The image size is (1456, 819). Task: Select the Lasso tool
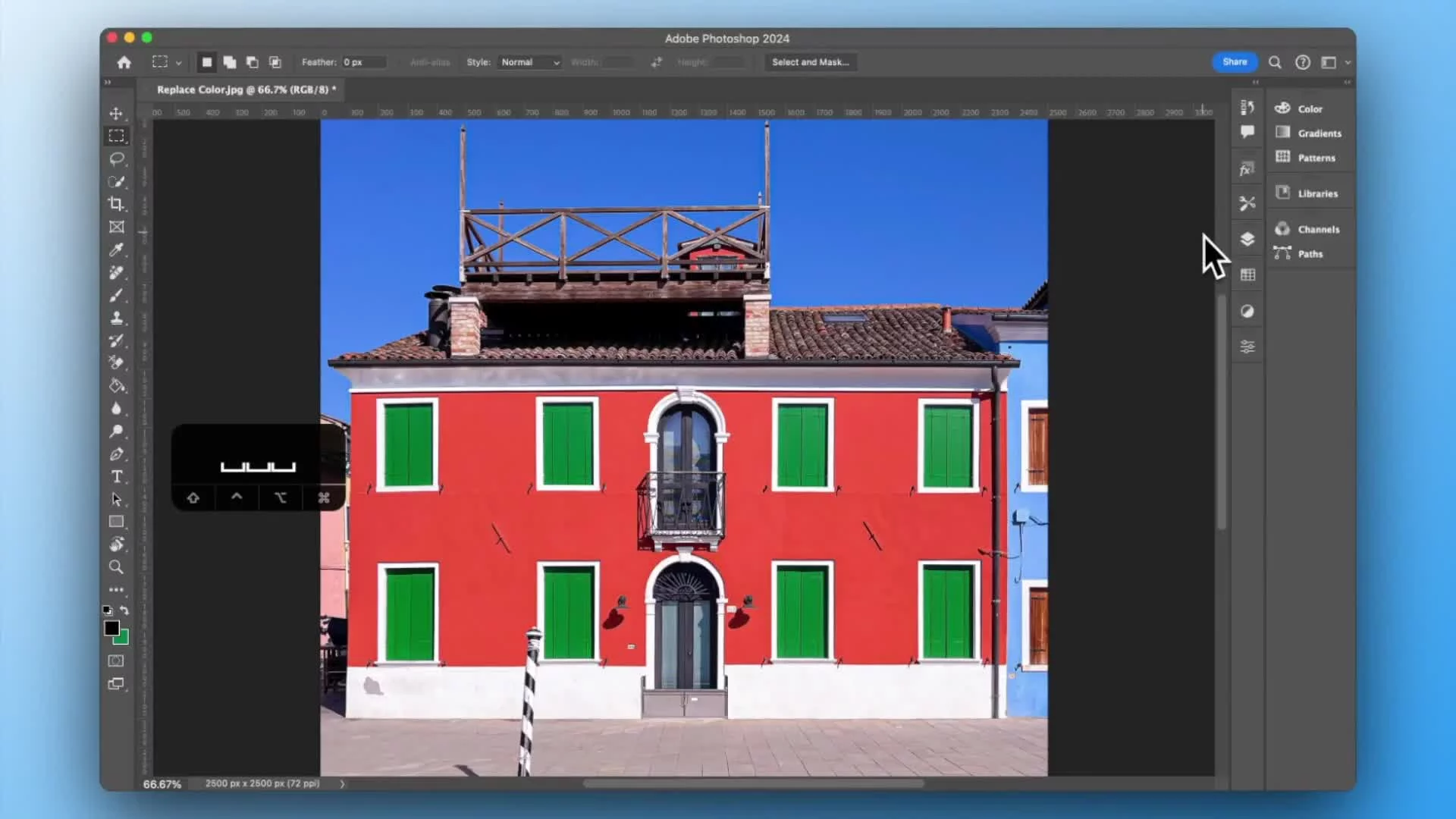[x=116, y=158]
